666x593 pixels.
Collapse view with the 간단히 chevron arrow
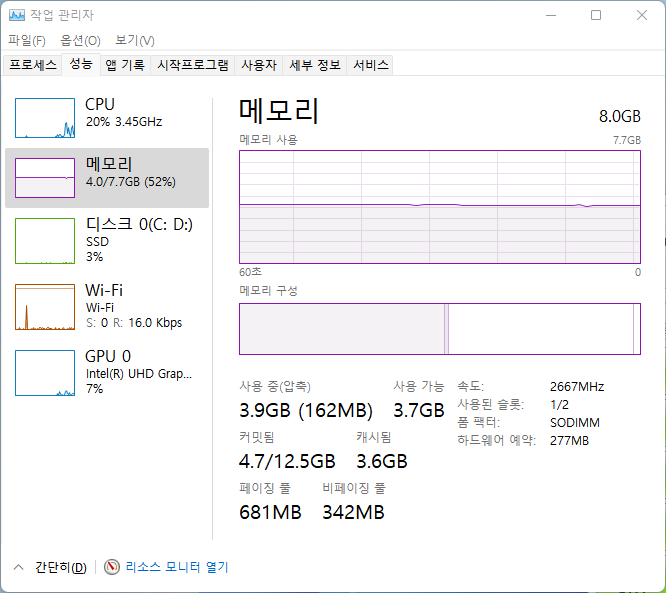[18, 567]
